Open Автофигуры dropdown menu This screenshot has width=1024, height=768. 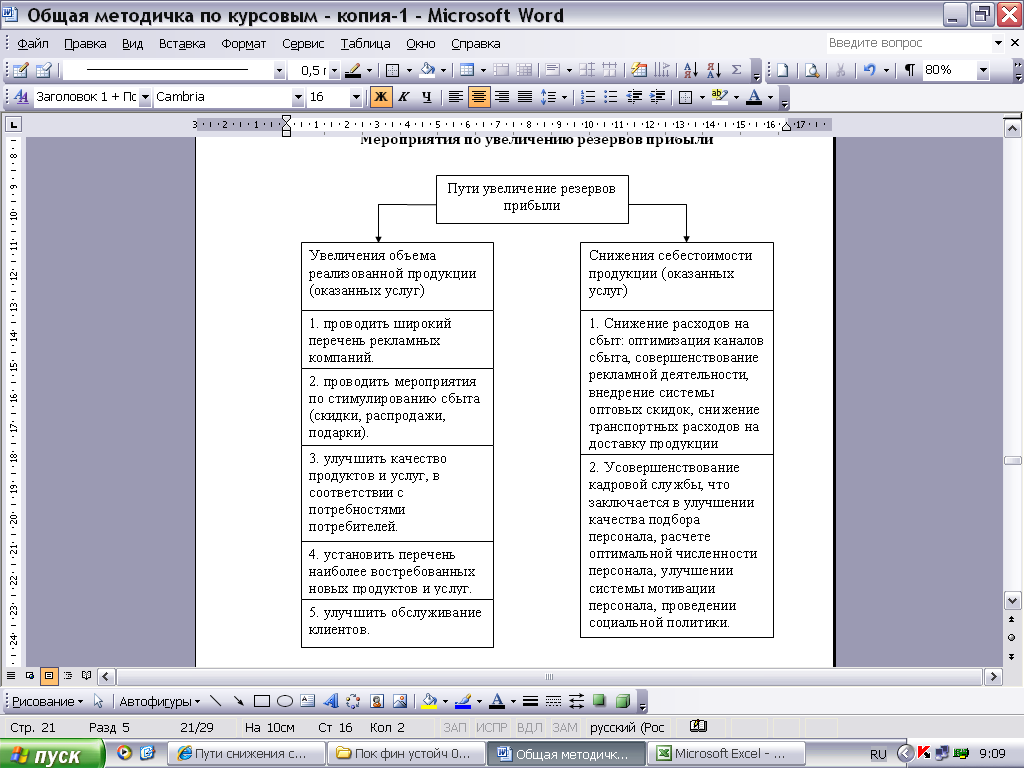(x=159, y=701)
